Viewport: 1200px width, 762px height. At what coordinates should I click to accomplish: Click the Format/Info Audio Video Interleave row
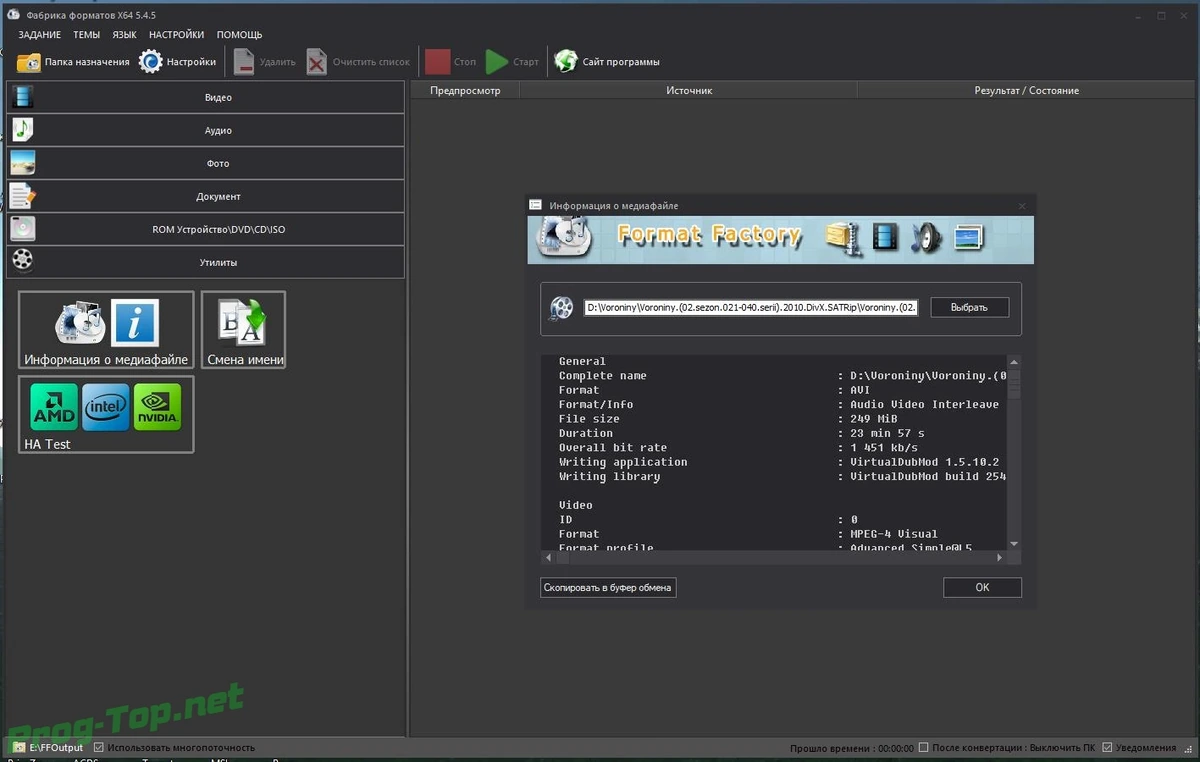(774, 404)
